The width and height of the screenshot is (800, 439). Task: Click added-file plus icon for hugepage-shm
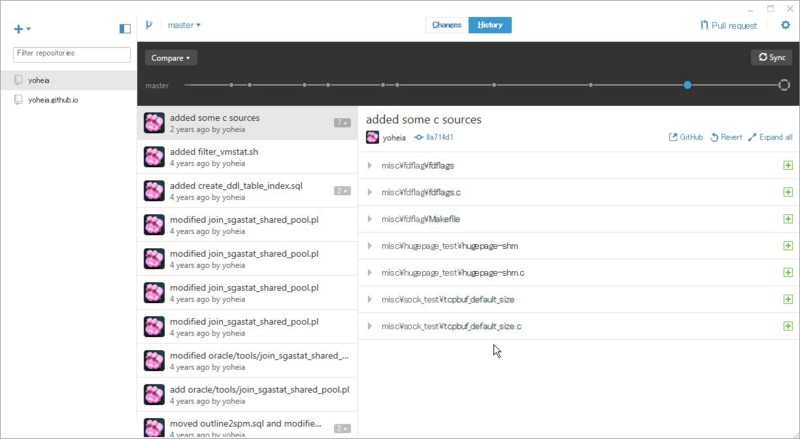click(x=788, y=246)
